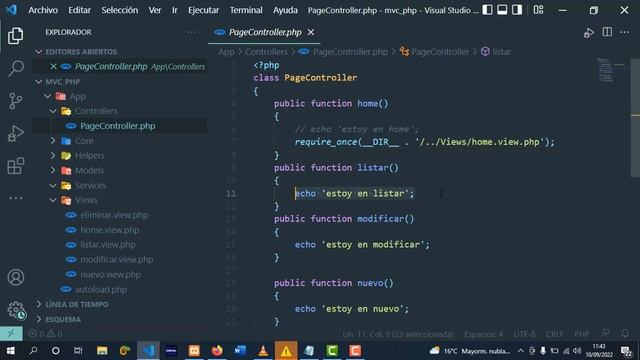Click the Run PHP file icon in editor toolbar
The height and width of the screenshot is (360, 640).
(x=589, y=32)
